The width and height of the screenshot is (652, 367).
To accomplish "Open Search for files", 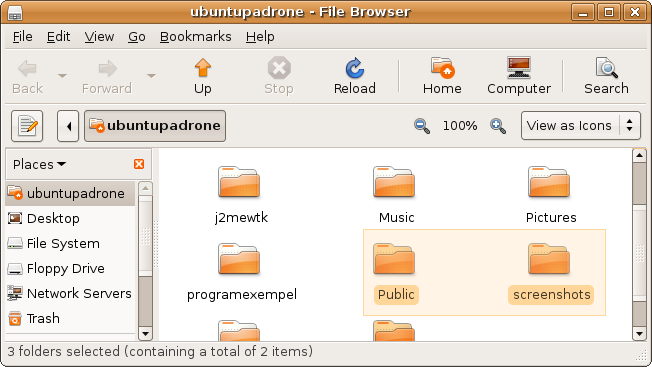I will pos(606,76).
